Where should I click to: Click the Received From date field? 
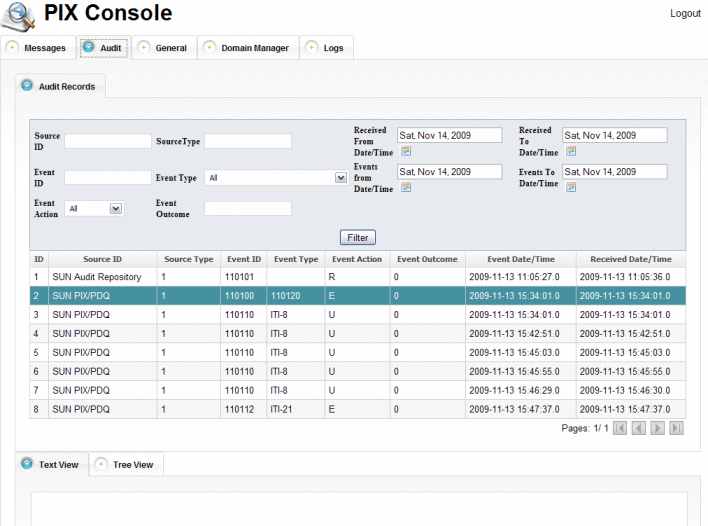click(x=449, y=135)
